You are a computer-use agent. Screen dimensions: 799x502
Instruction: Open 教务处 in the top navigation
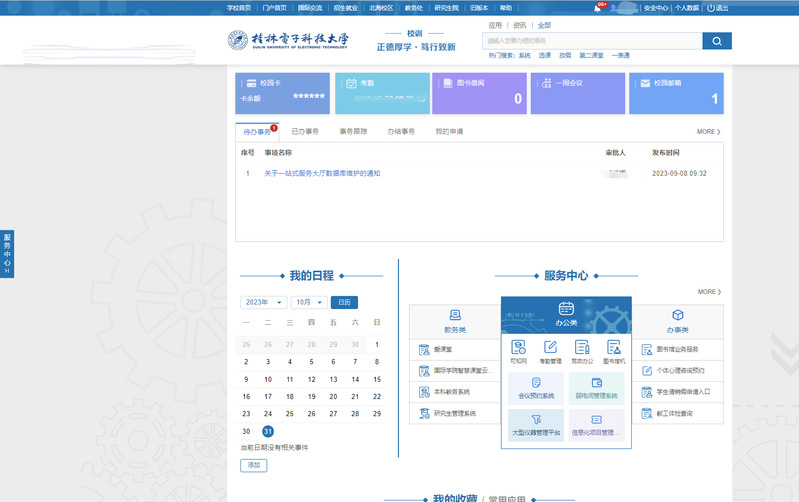pos(413,7)
